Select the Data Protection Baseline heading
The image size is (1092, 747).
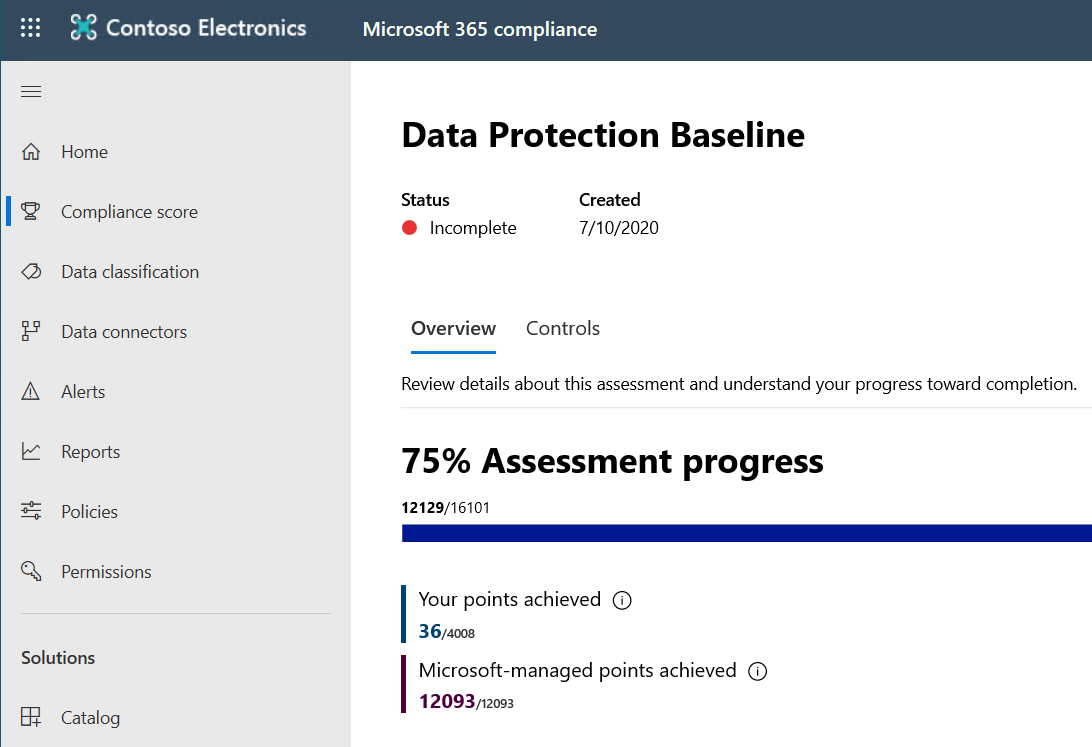(603, 135)
